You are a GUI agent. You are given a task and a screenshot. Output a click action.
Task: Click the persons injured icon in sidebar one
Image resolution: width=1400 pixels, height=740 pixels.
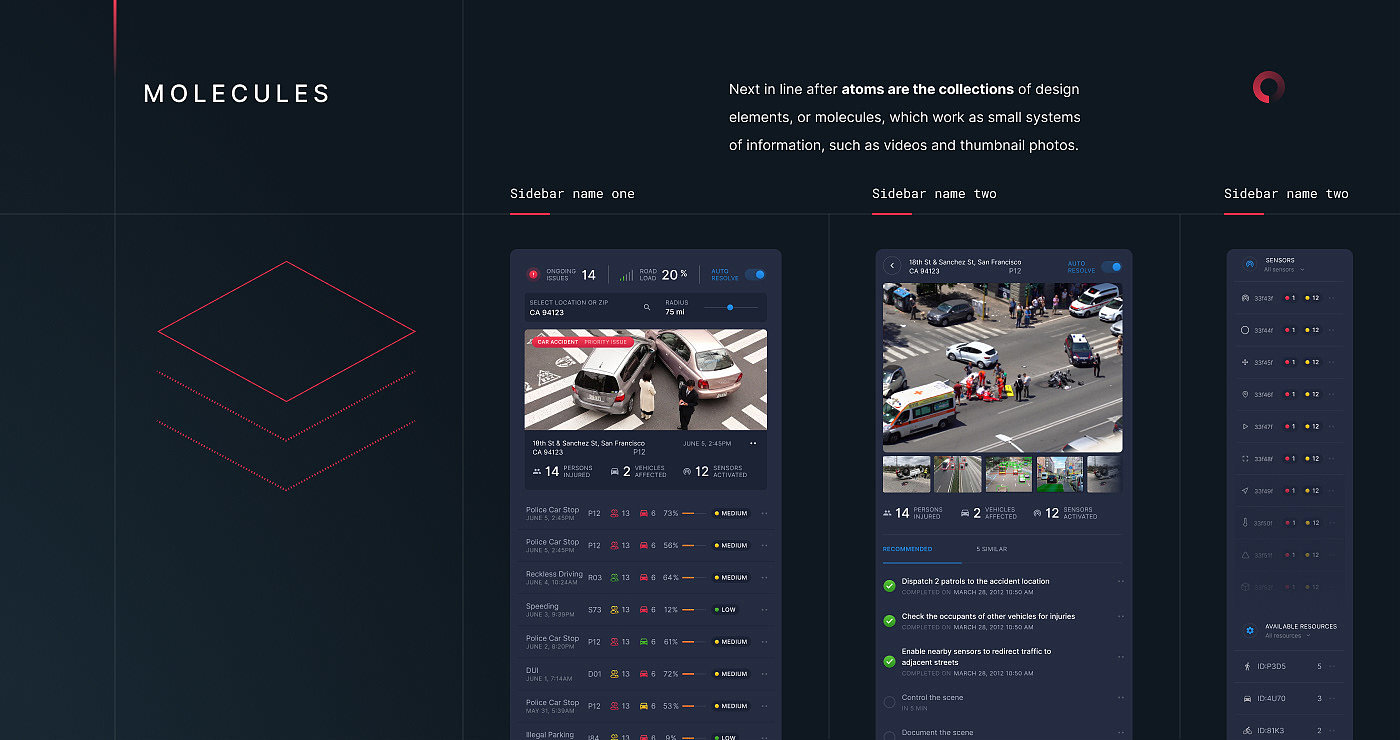coord(536,471)
